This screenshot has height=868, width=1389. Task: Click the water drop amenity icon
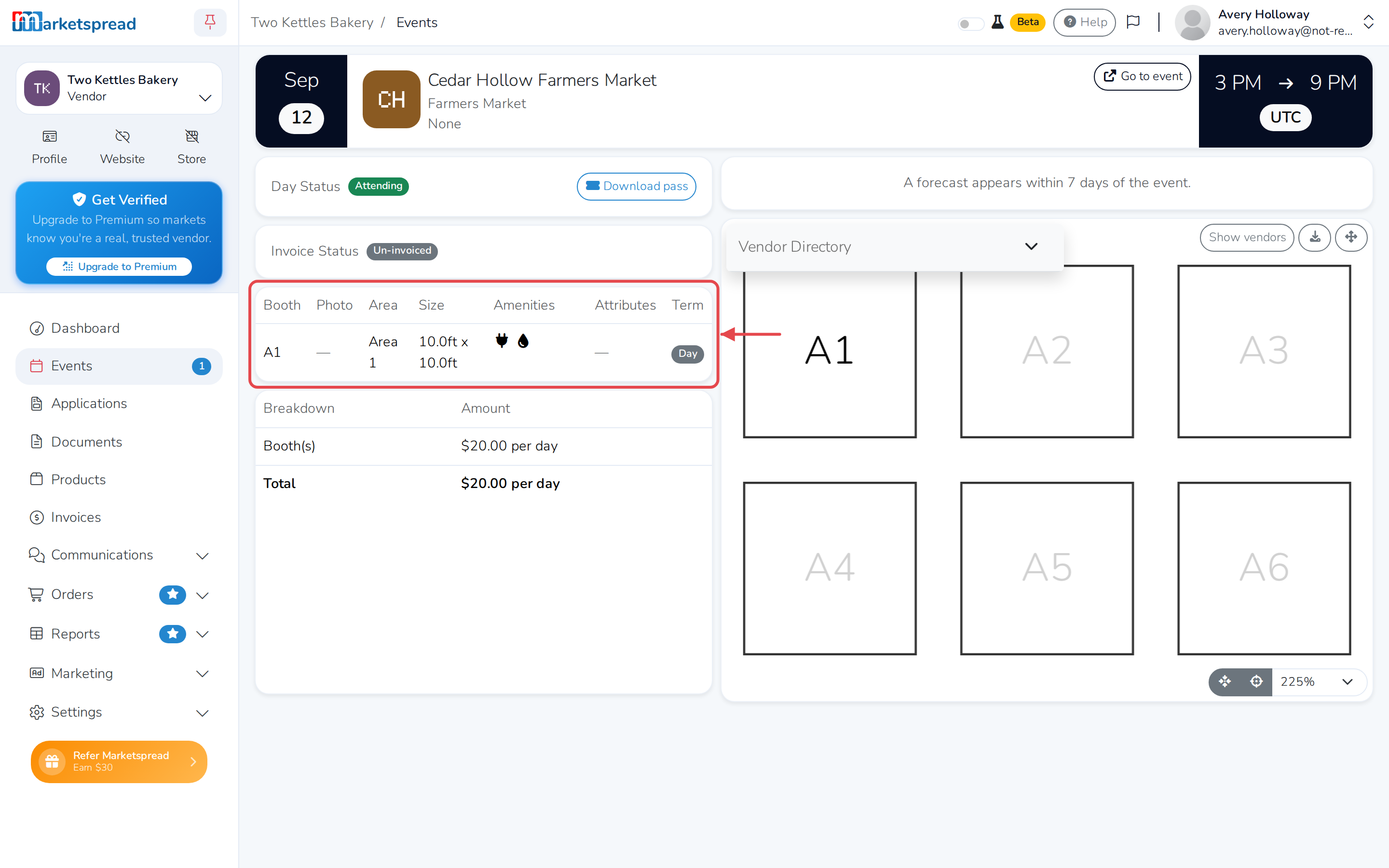(523, 341)
